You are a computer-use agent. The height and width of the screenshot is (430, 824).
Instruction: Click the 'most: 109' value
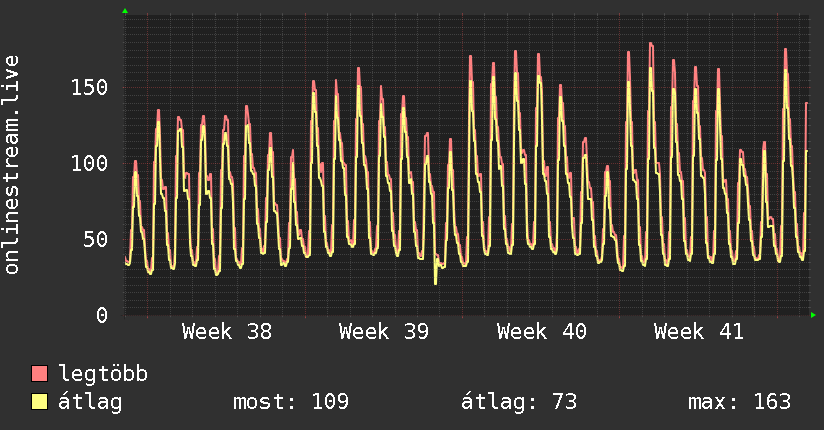tap(291, 402)
